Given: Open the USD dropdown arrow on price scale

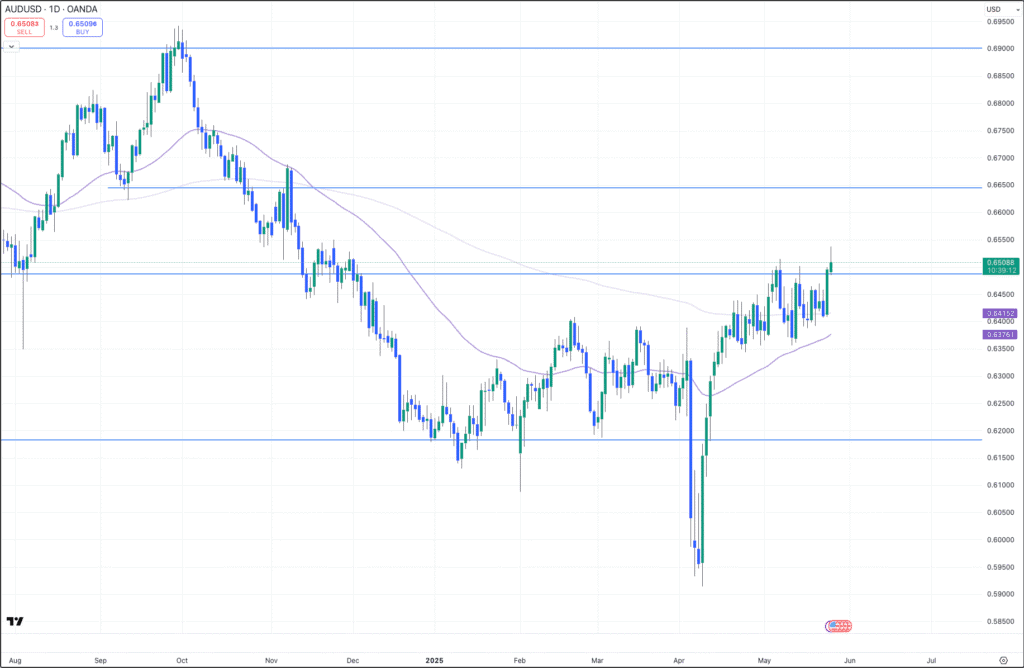Looking at the screenshot, I should pos(1017,9).
